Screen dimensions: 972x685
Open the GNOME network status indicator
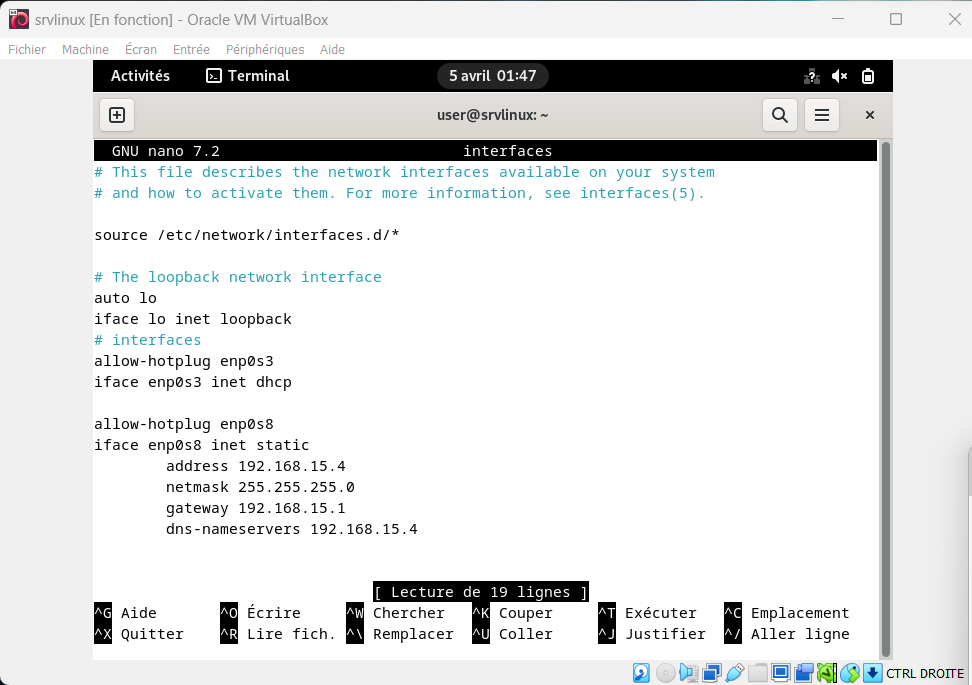812,76
